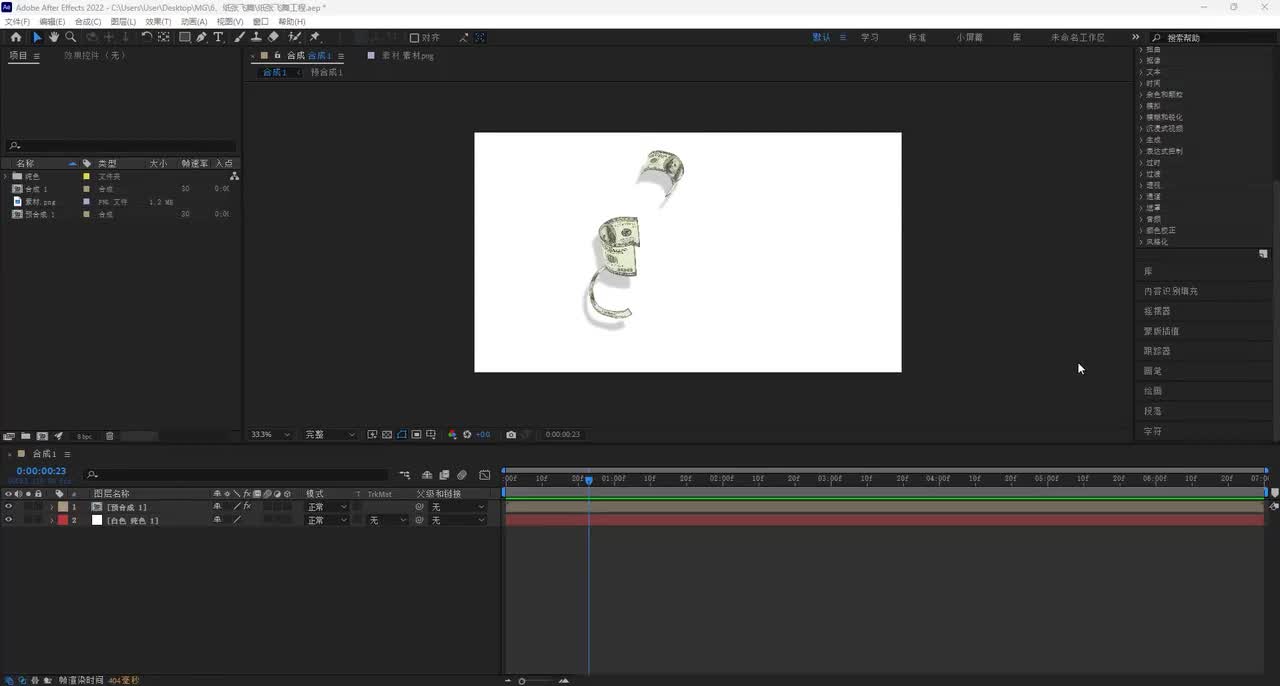Open the 文件(F) menu
The height and width of the screenshot is (686, 1280).
coord(17,21)
